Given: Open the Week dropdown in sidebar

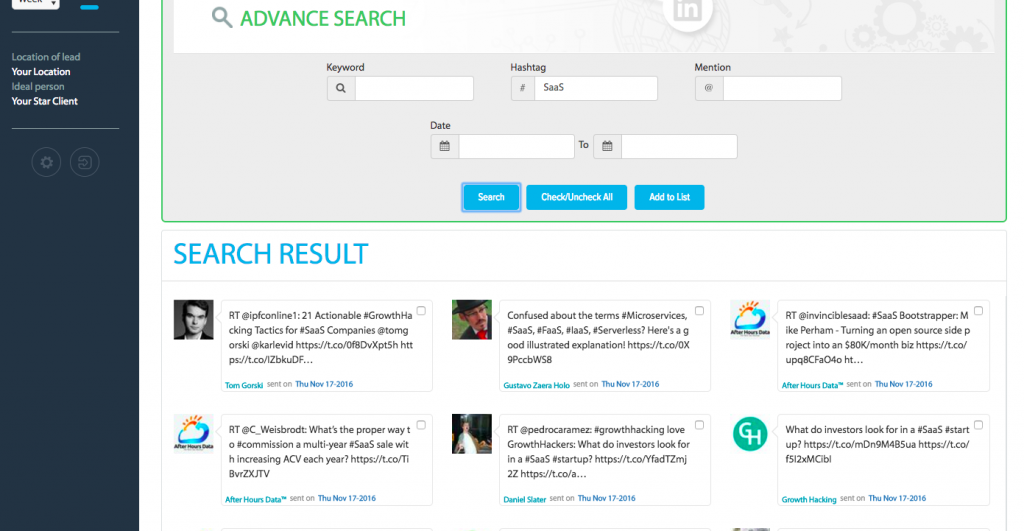Looking at the screenshot, I should [36, 3].
